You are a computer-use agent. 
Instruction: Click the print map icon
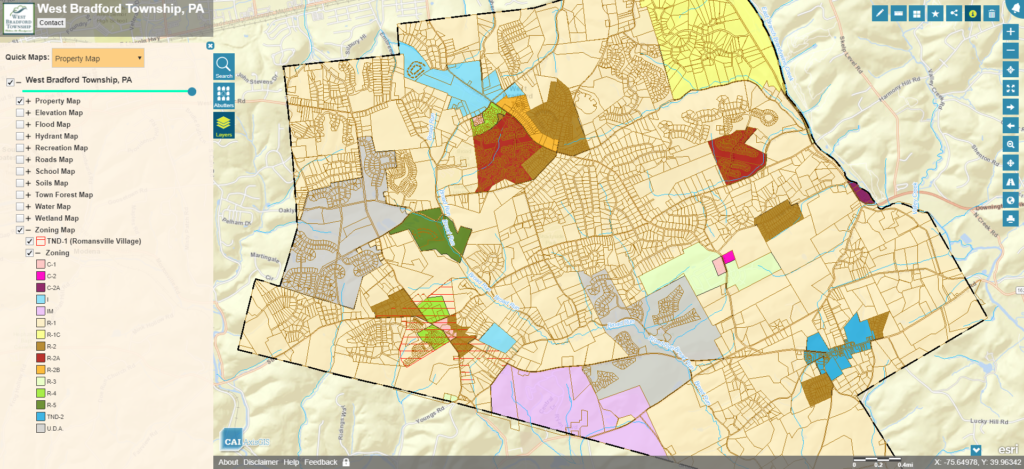1011,219
